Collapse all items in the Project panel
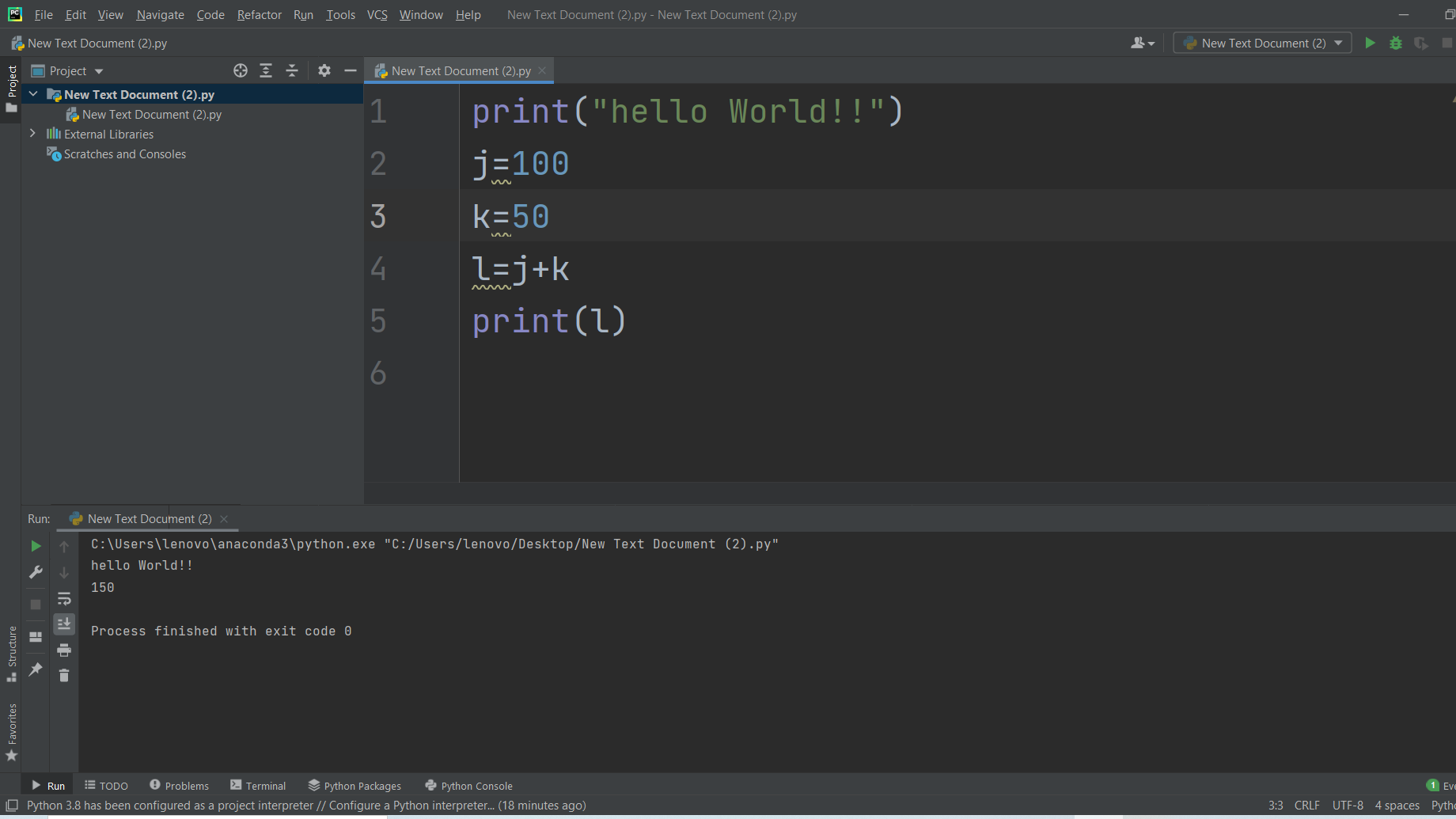 point(292,70)
